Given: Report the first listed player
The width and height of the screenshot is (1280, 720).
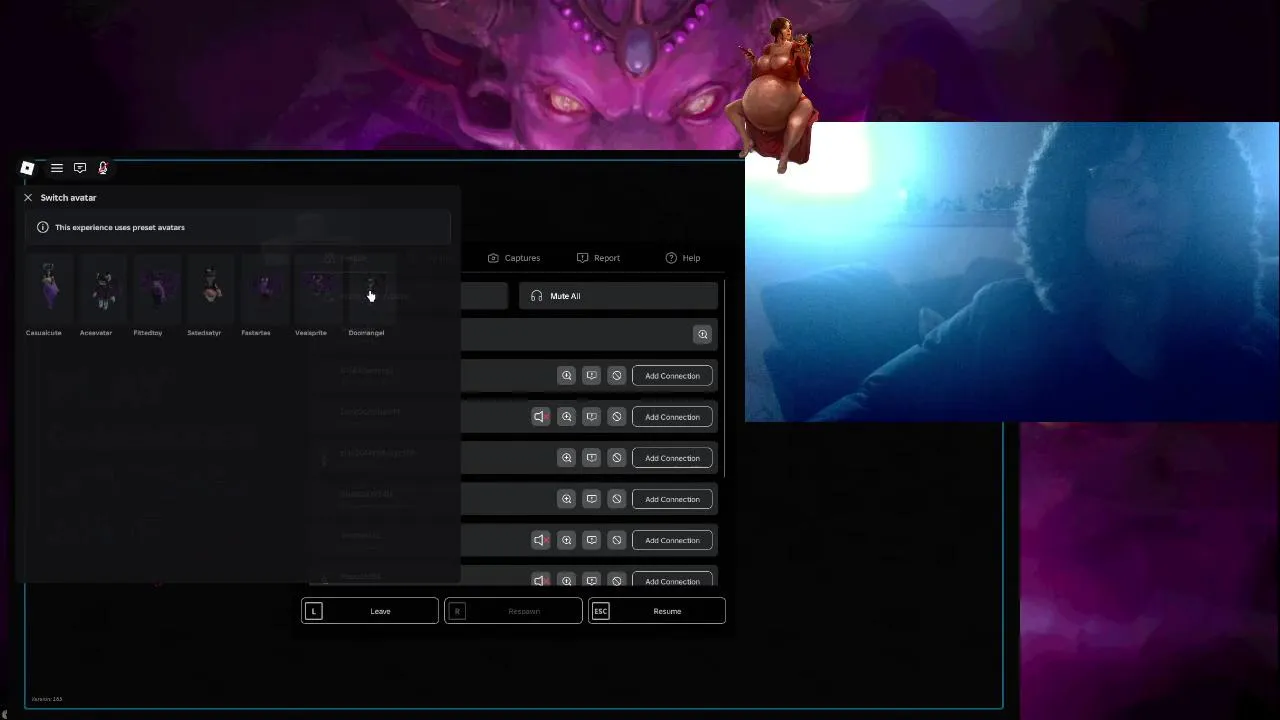Looking at the screenshot, I should click(x=592, y=376).
